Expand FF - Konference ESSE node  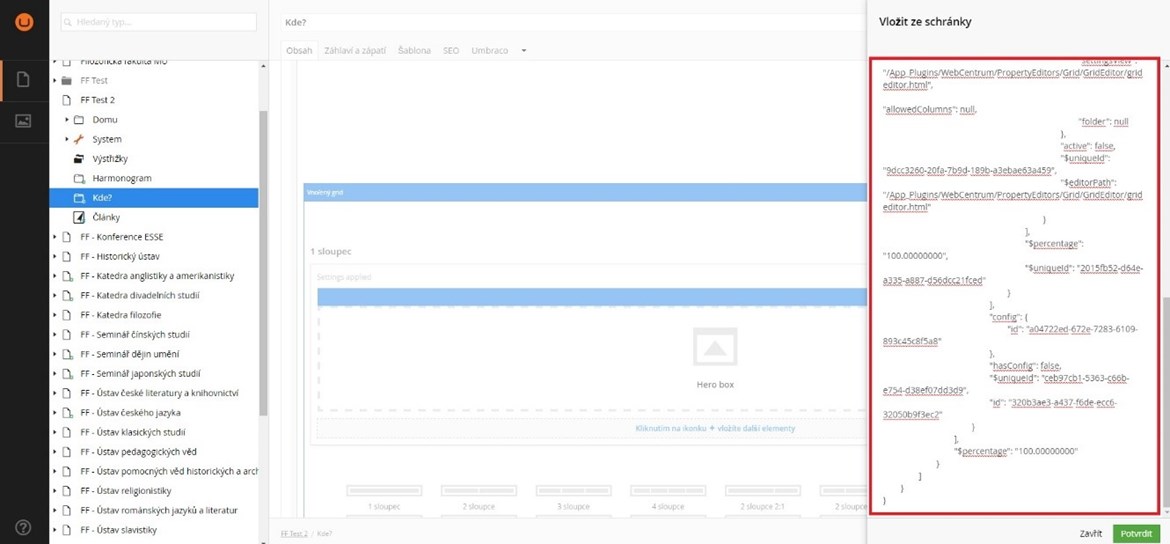point(55,237)
